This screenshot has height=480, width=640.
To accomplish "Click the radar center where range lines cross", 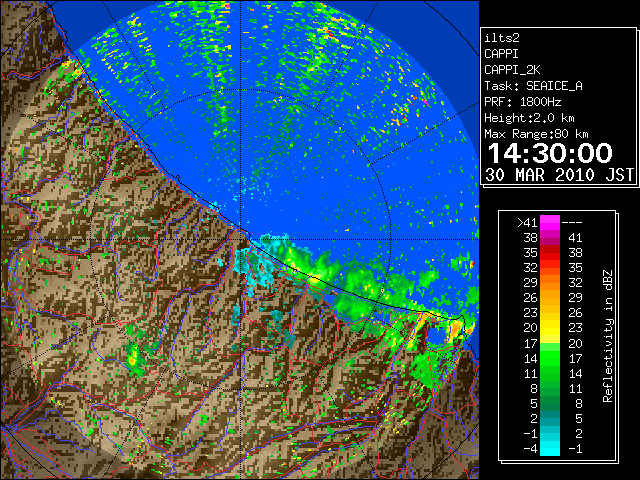I will coord(240,240).
